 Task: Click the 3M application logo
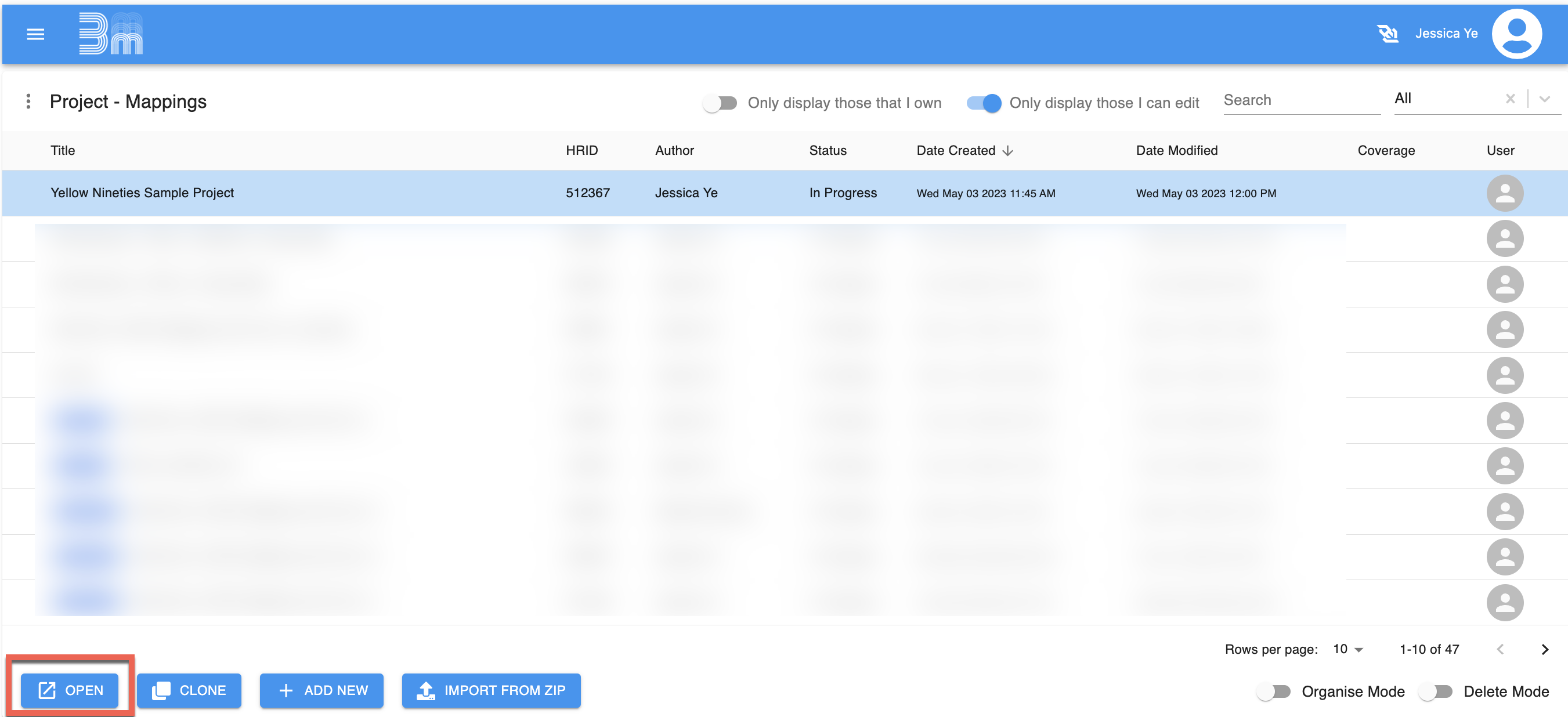point(111,34)
